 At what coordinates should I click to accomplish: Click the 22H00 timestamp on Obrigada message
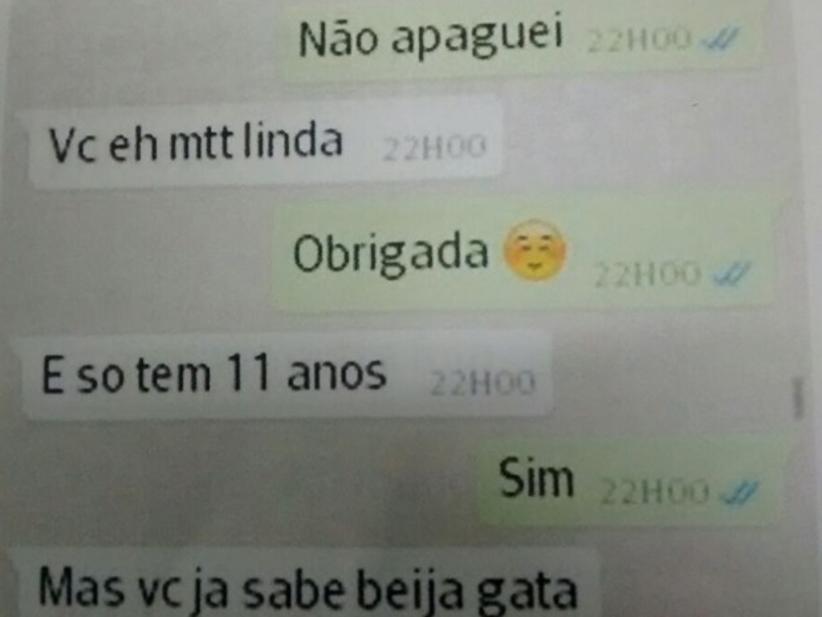click(647, 274)
